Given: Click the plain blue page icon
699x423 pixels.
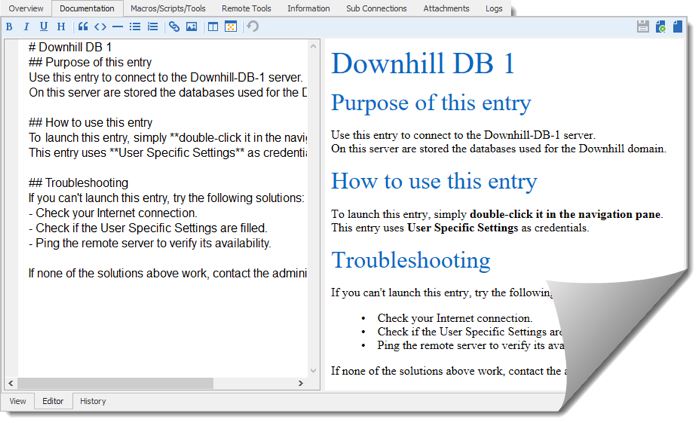Looking at the screenshot, I should click(678, 26).
